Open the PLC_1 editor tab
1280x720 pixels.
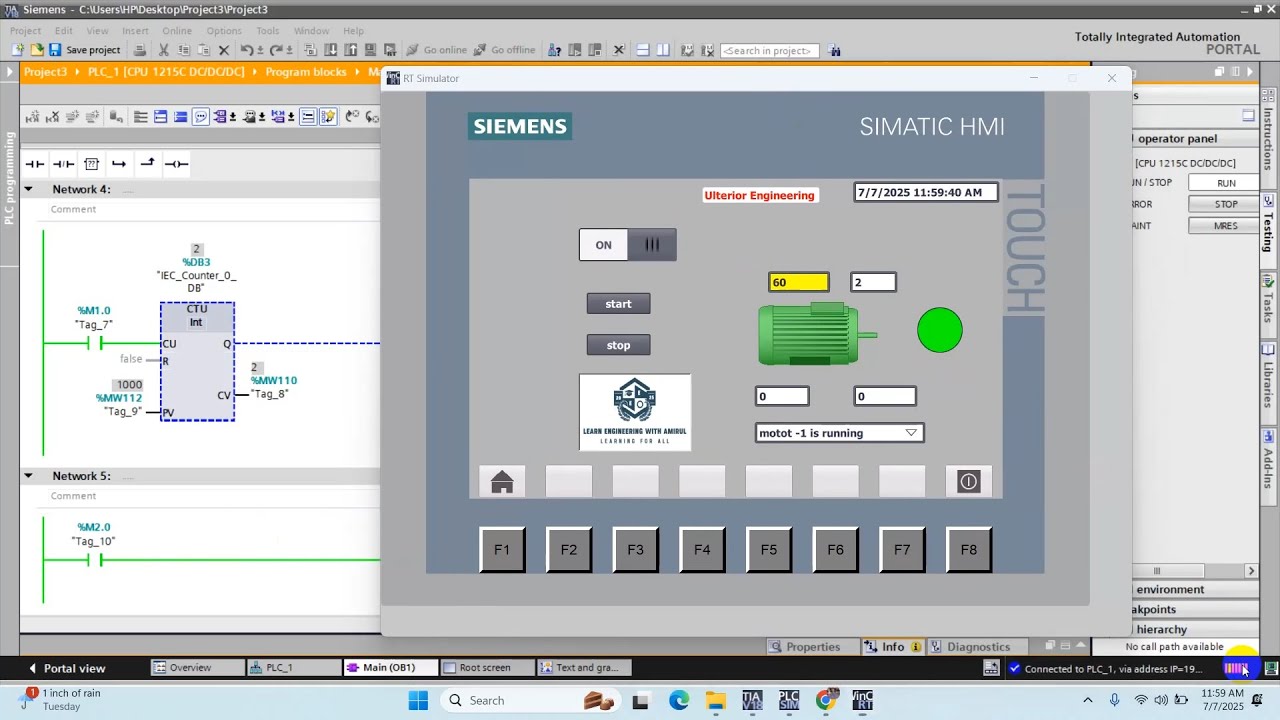(x=292, y=668)
